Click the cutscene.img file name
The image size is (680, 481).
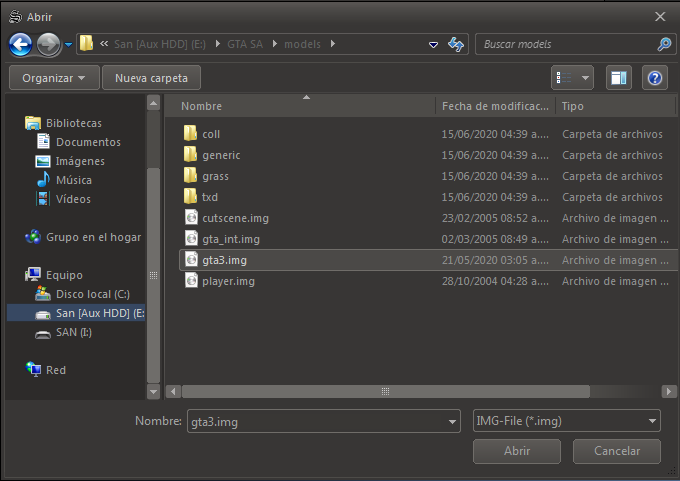(235, 218)
